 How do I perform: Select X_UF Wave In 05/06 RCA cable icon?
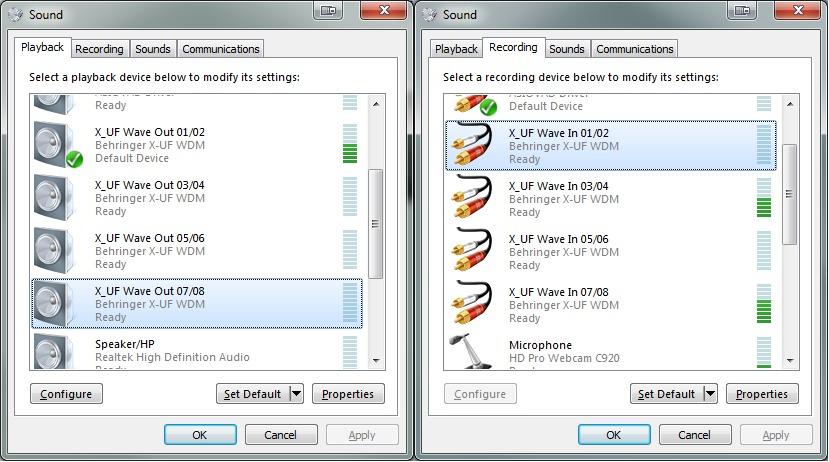[472, 251]
